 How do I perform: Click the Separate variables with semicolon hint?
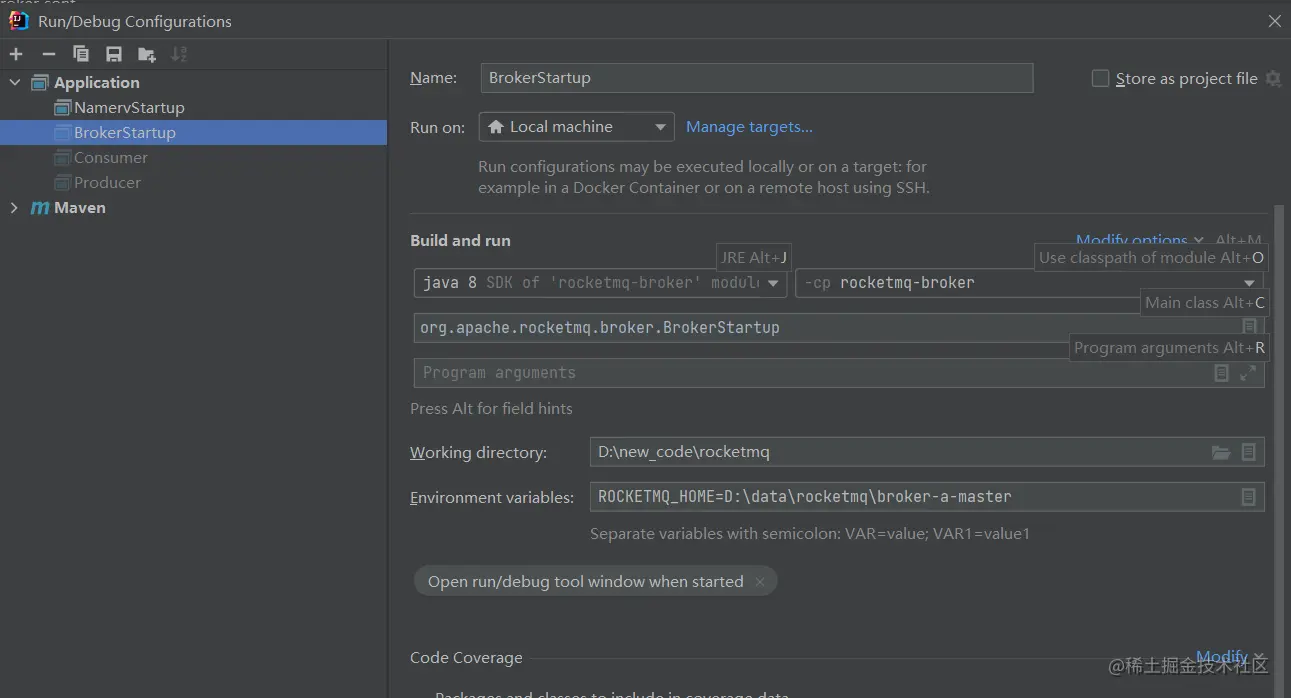810,534
